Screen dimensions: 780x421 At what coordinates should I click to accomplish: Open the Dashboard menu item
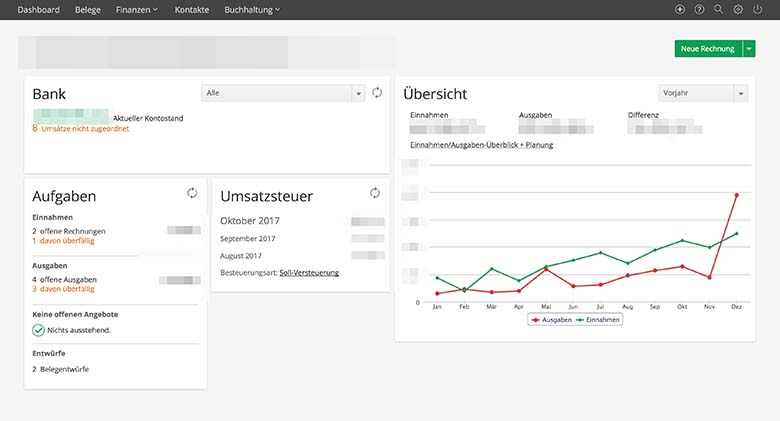point(38,9)
